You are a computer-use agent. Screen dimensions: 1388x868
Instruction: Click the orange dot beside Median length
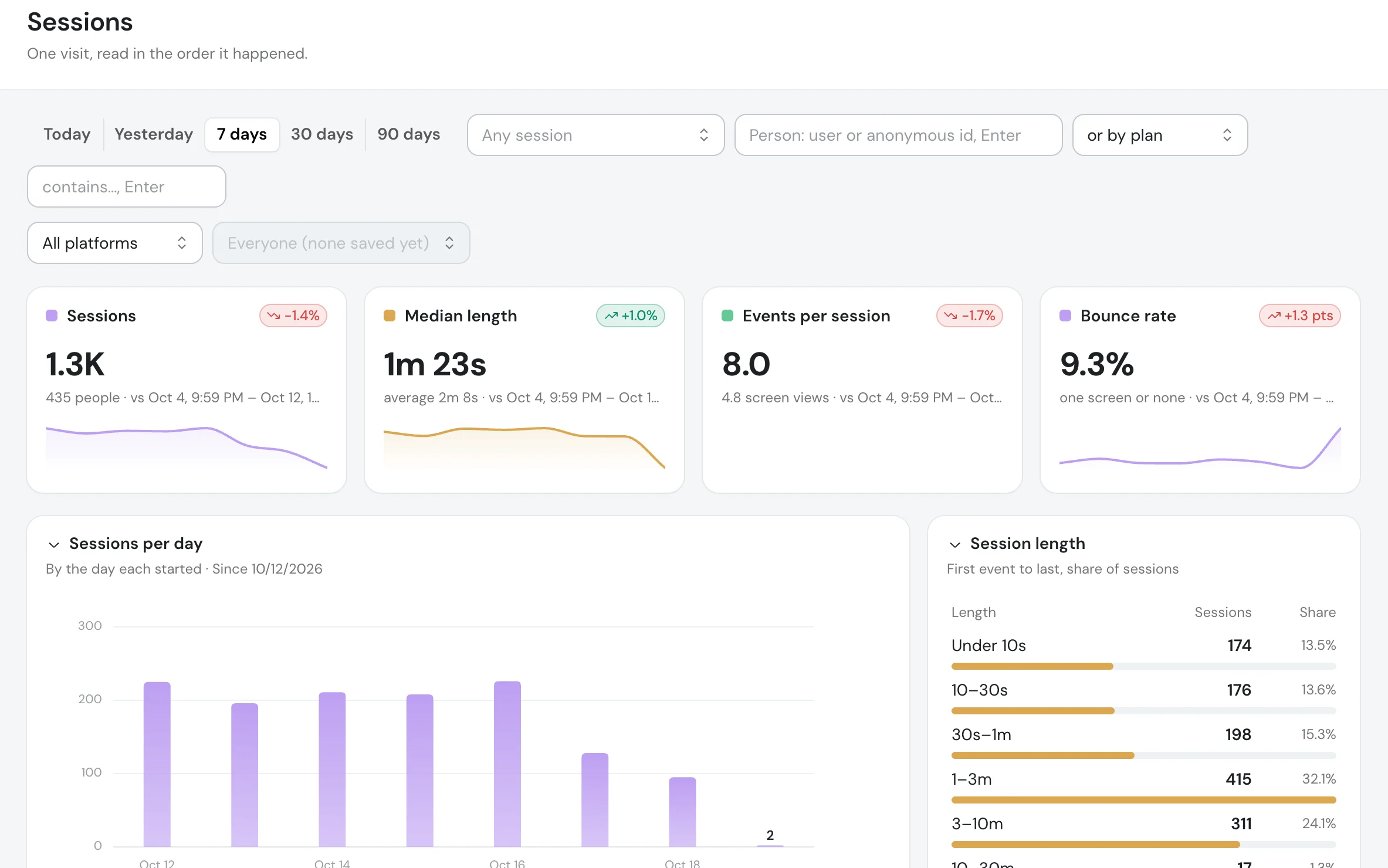[x=390, y=316]
